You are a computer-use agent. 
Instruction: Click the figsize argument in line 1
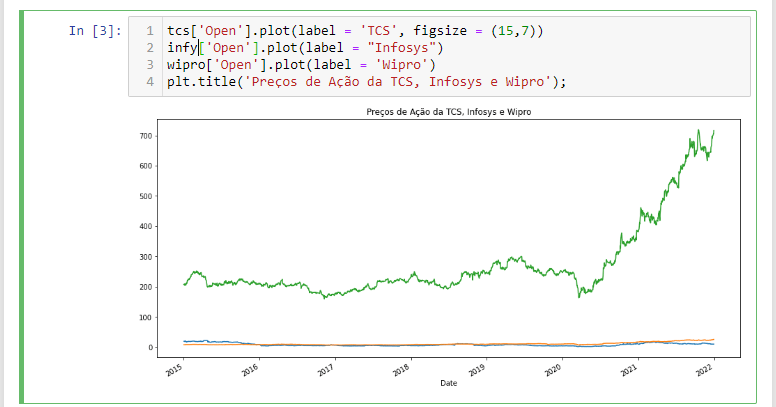click(454, 31)
